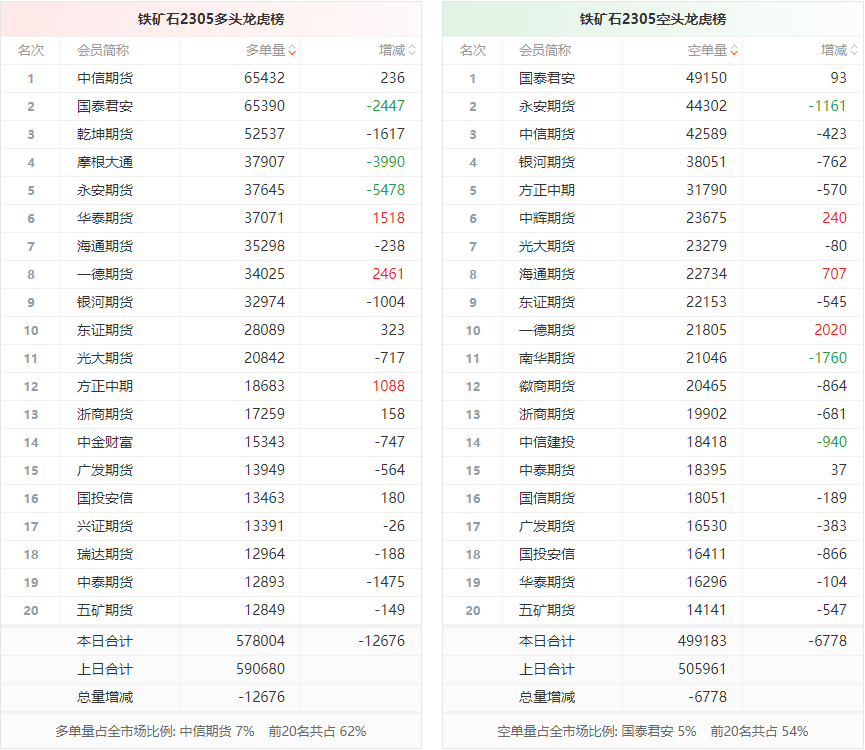Click 会员简称 header in short table
865x750 pixels.
[x=545, y=50]
